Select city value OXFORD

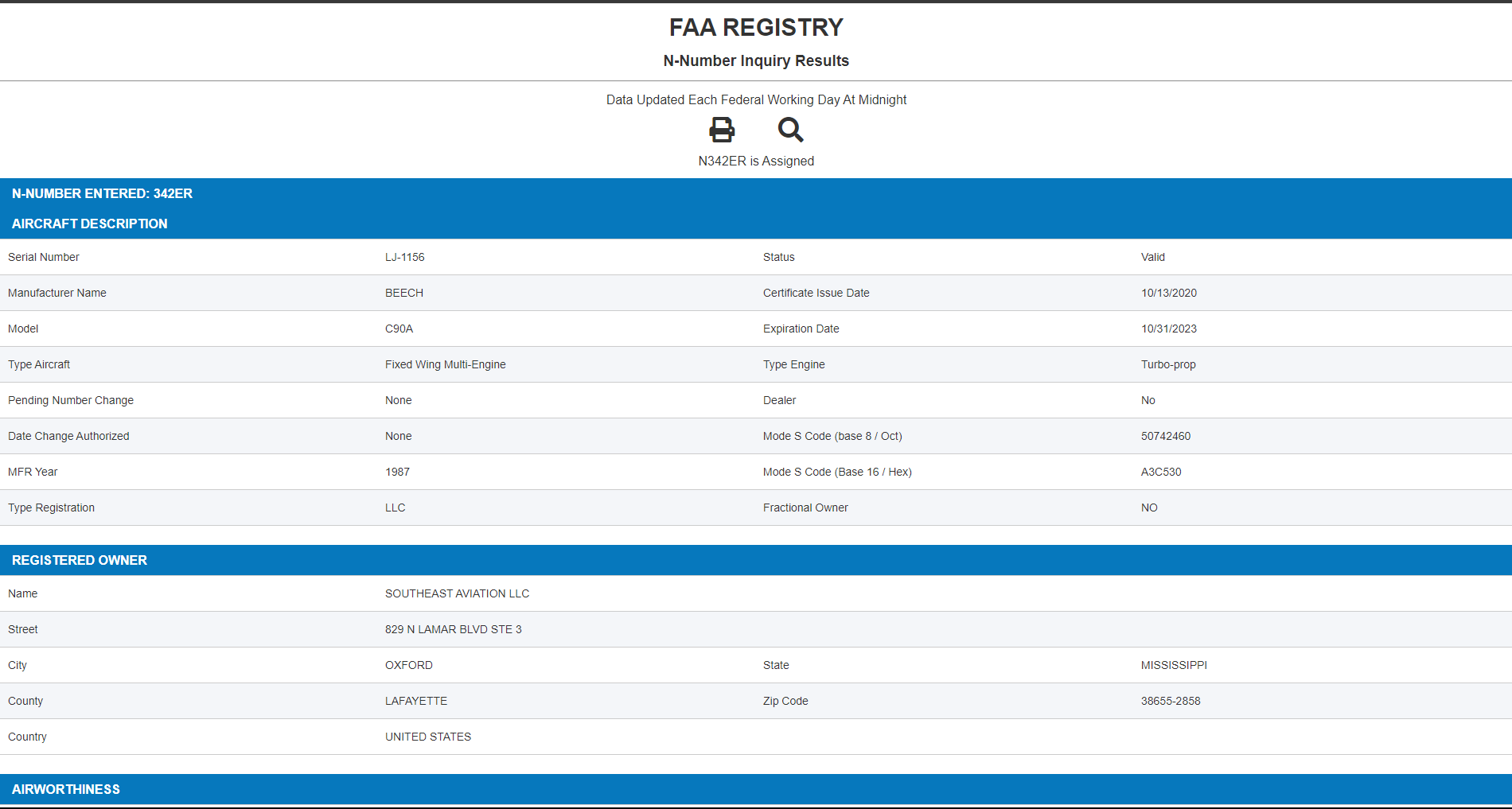point(409,665)
